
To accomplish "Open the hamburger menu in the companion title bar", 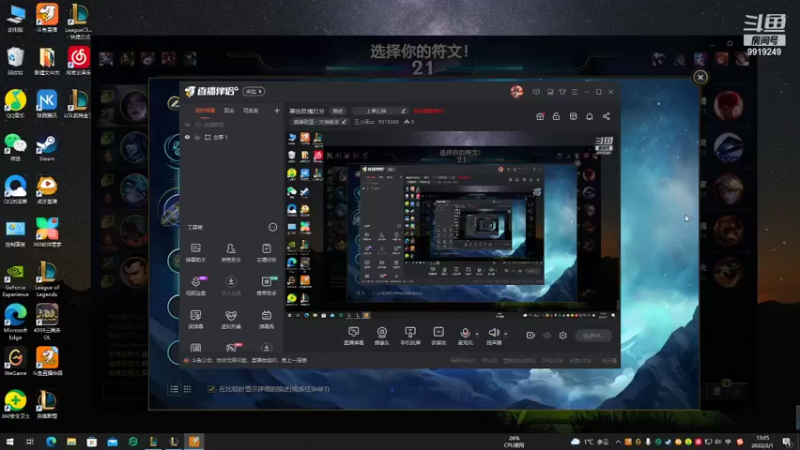I will click(x=574, y=92).
